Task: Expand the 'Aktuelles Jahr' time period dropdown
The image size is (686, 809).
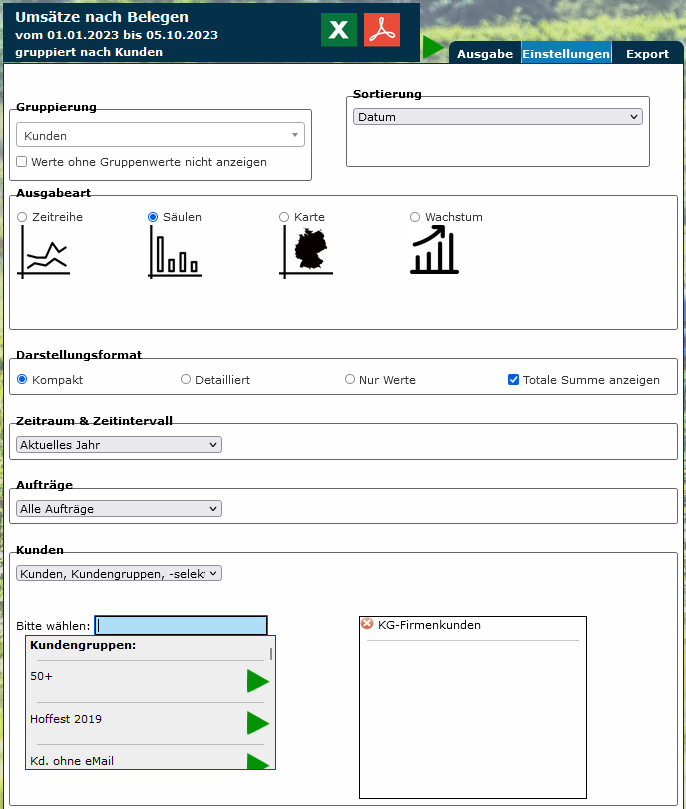Action: pyautogui.click(x=119, y=445)
